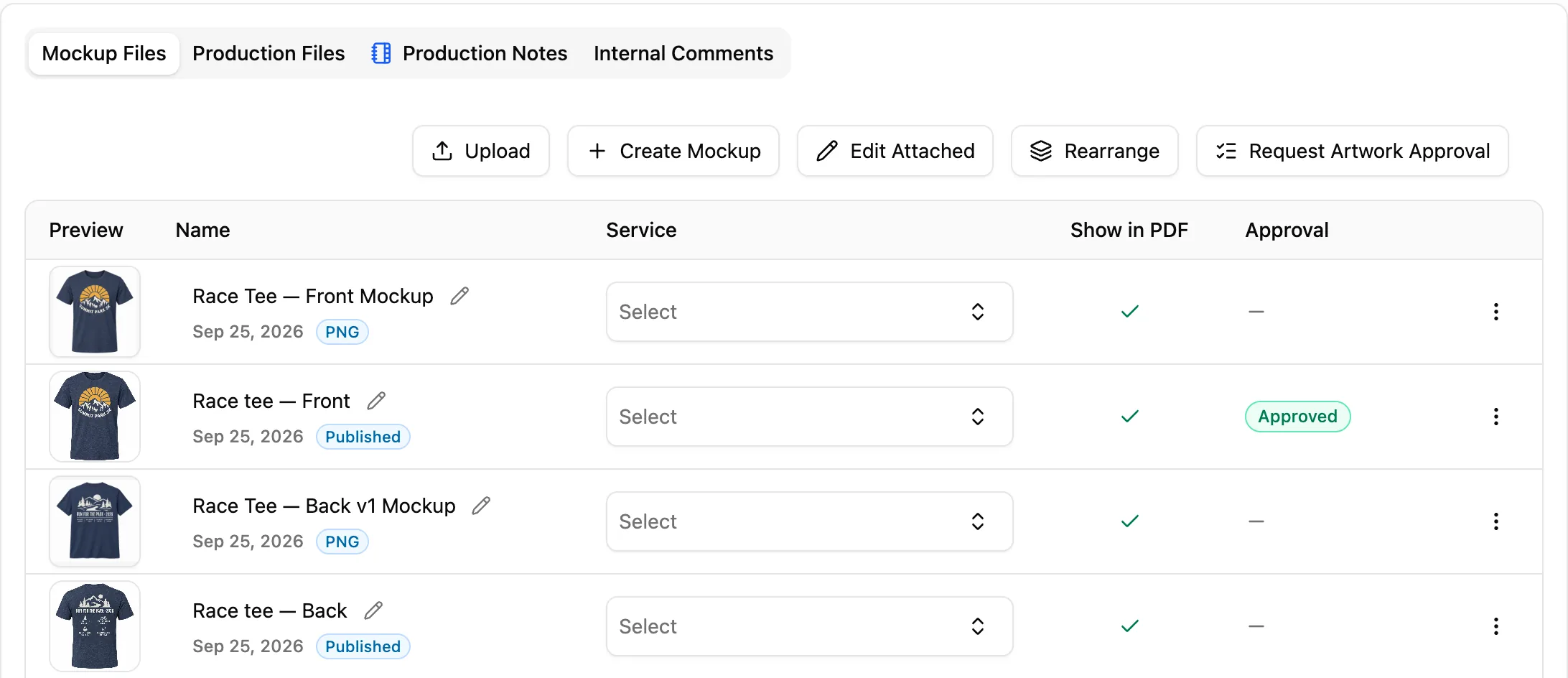This screenshot has width=1568, height=678.
Task: Click rename pencil beside Race tee — Front
Action: pos(376,401)
